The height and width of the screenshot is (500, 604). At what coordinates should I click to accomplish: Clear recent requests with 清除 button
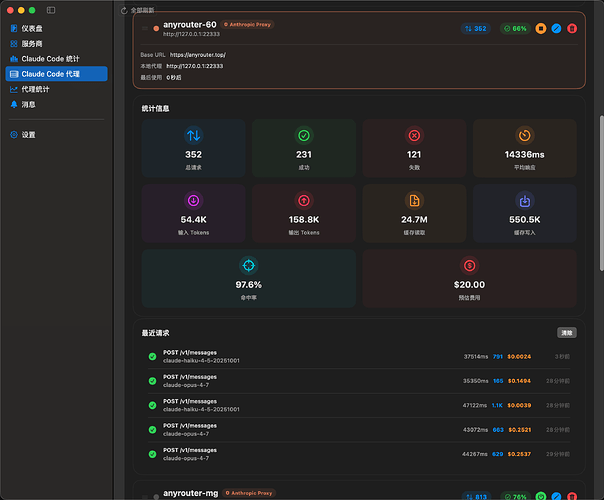click(x=567, y=333)
